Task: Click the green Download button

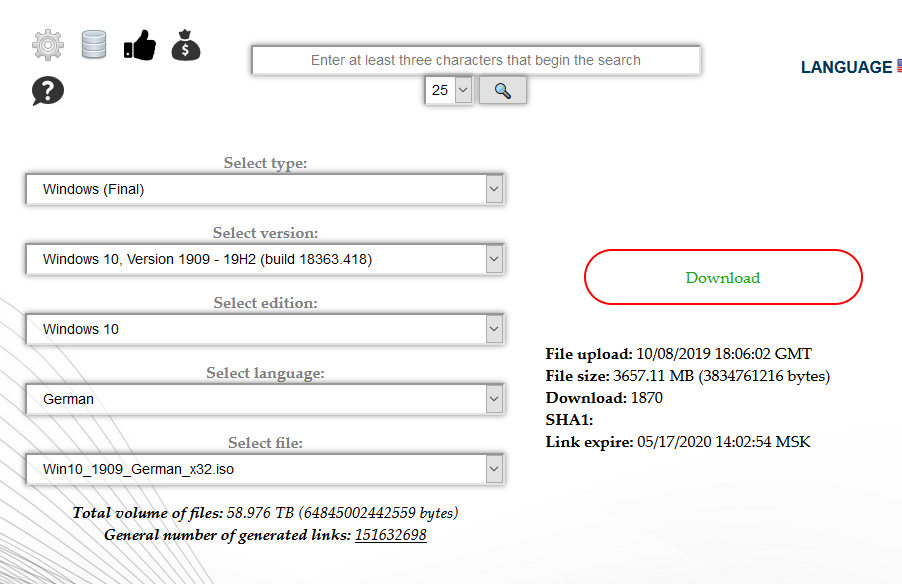Action: click(x=723, y=277)
